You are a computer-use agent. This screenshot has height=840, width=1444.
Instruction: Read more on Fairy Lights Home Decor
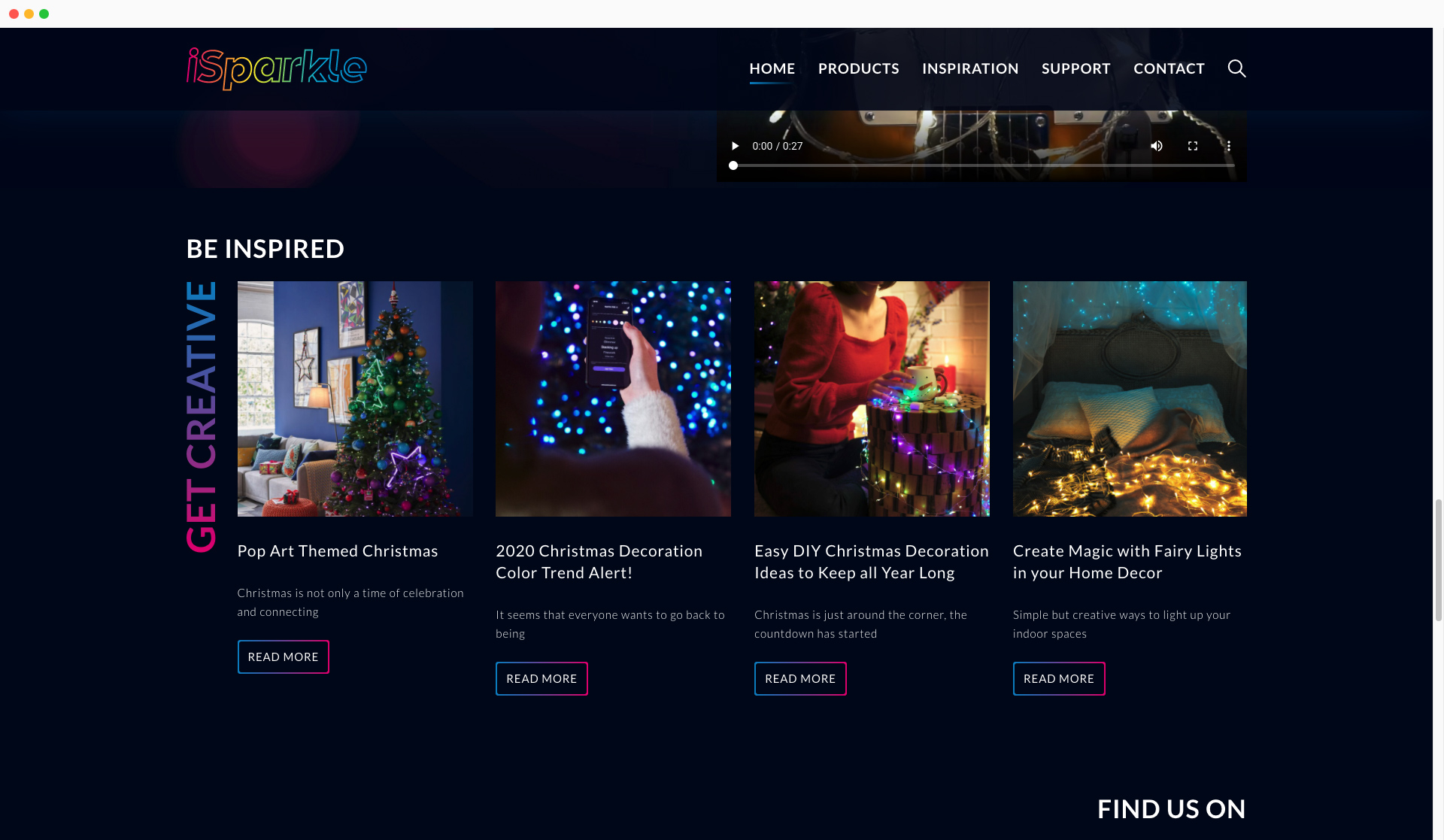coord(1059,678)
